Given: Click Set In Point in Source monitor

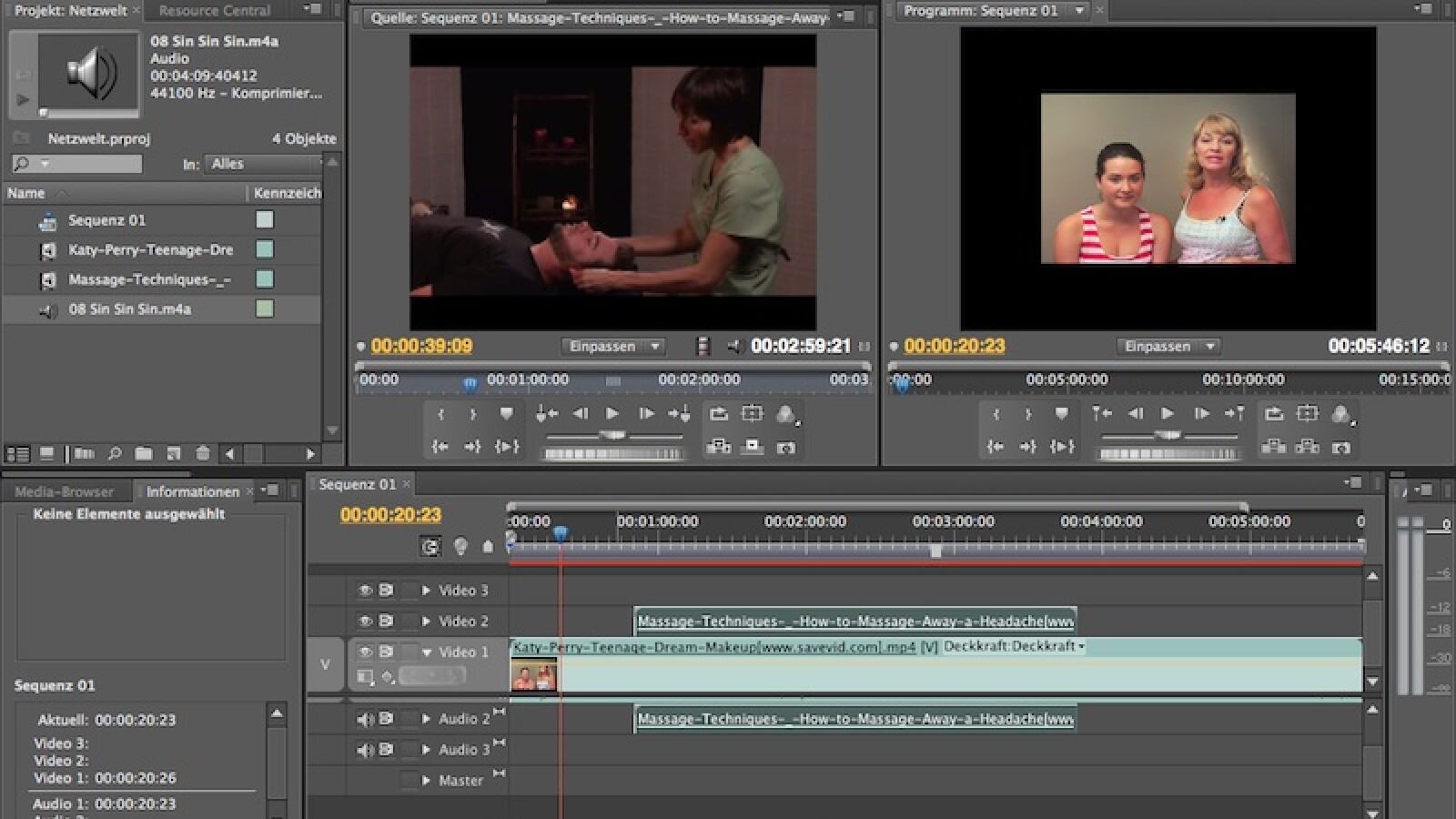Looking at the screenshot, I should (x=440, y=415).
